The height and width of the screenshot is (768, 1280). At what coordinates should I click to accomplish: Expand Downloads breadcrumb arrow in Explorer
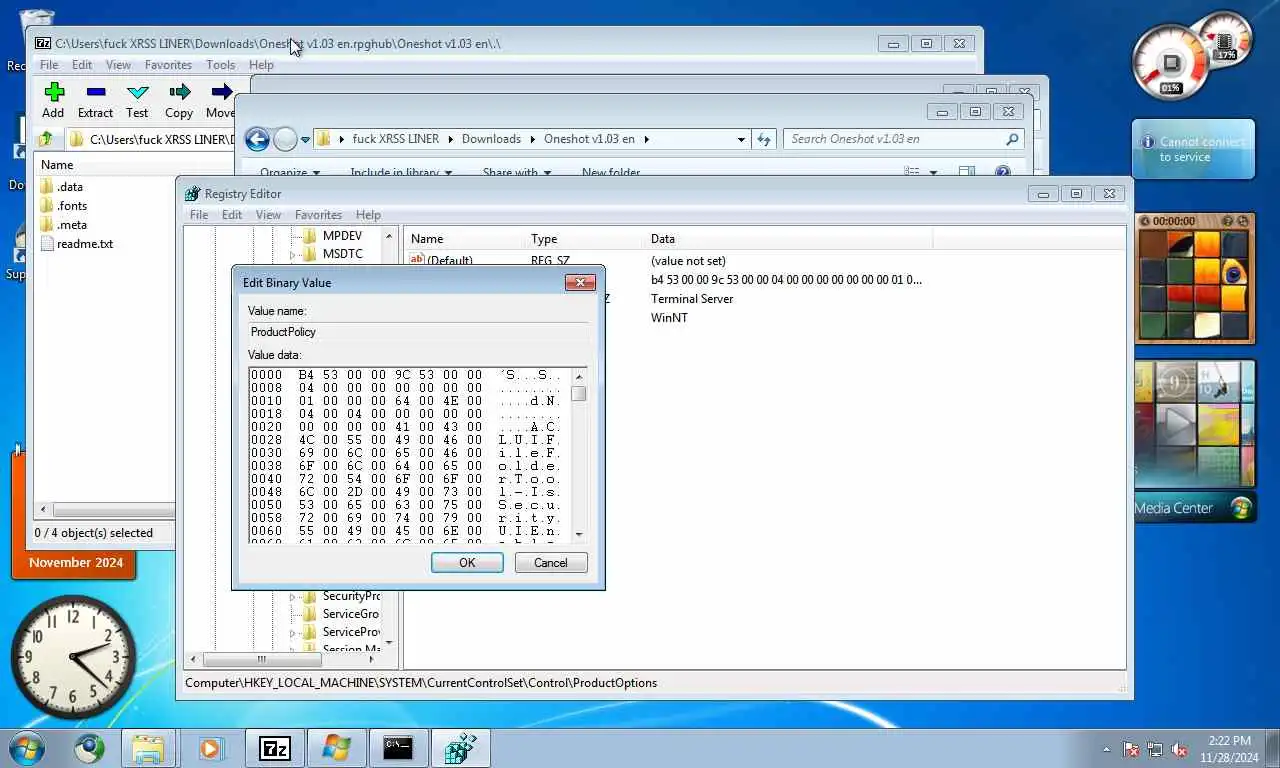533,139
